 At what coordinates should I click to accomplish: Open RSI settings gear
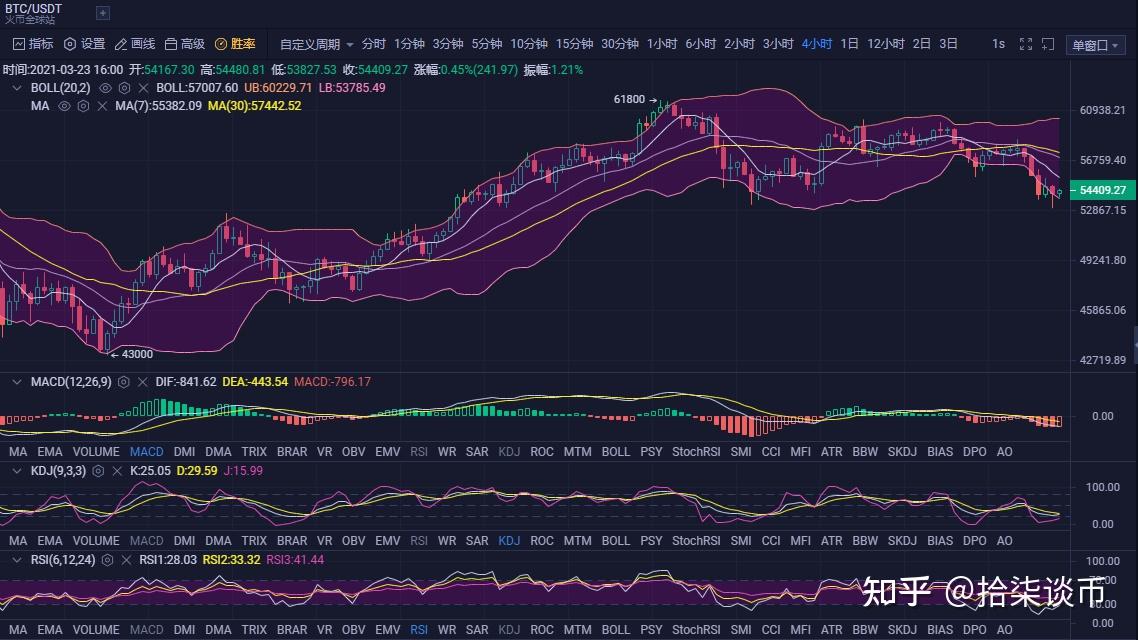107,560
